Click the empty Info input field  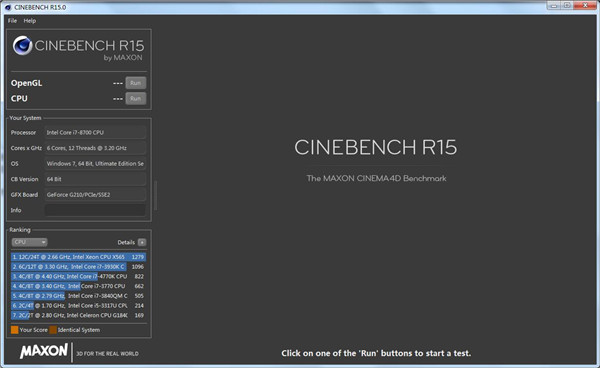(95, 210)
